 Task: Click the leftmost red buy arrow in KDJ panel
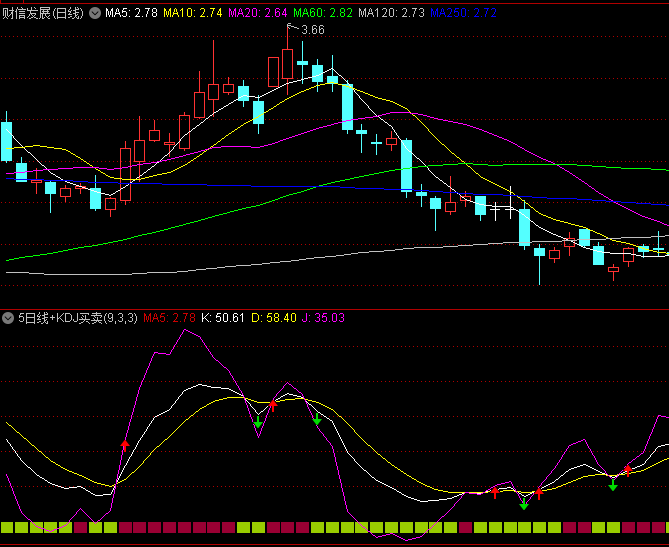pyautogui.click(x=125, y=445)
